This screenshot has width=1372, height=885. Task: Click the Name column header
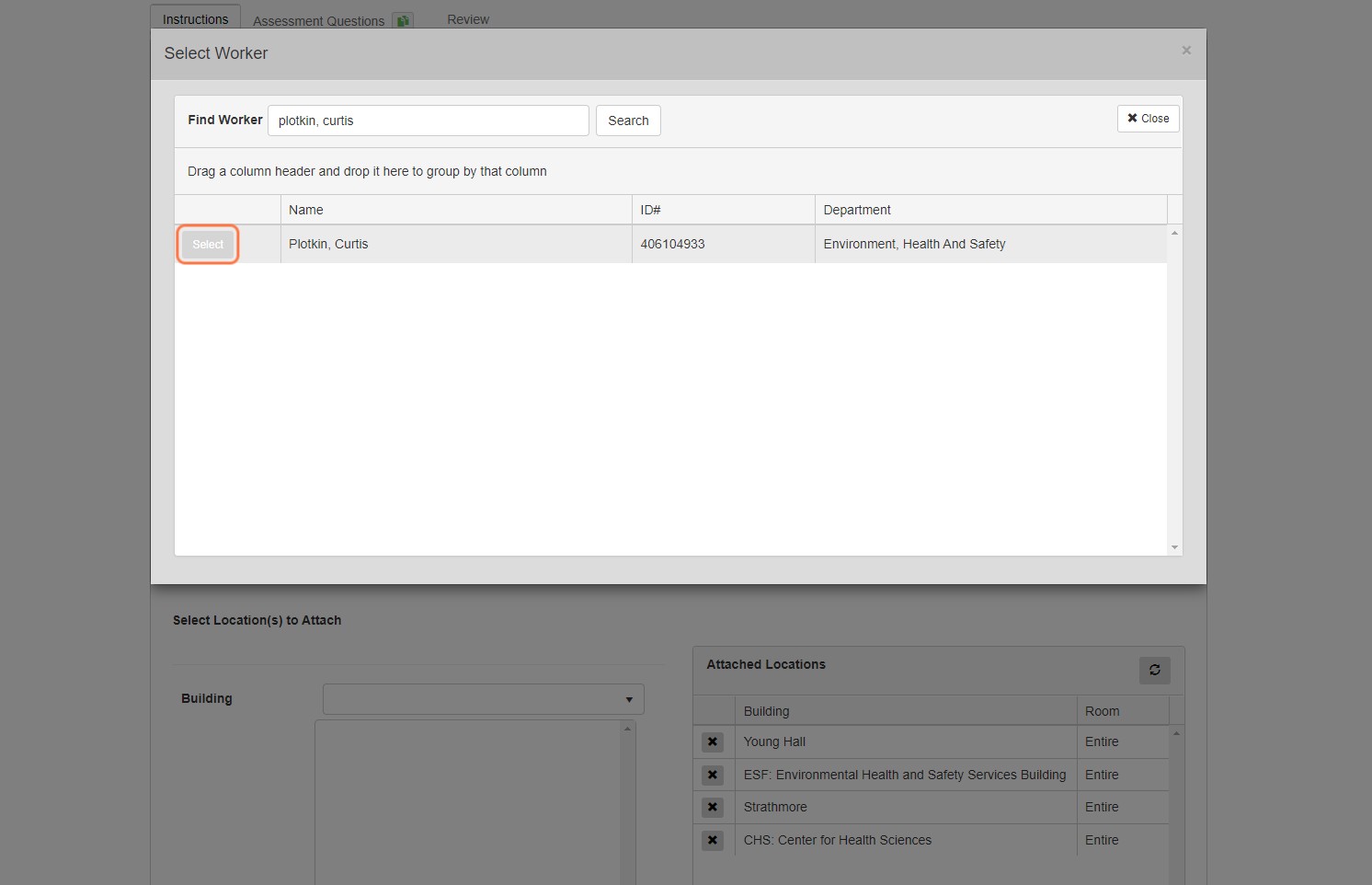pyautogui.click(x=456, y=210)
